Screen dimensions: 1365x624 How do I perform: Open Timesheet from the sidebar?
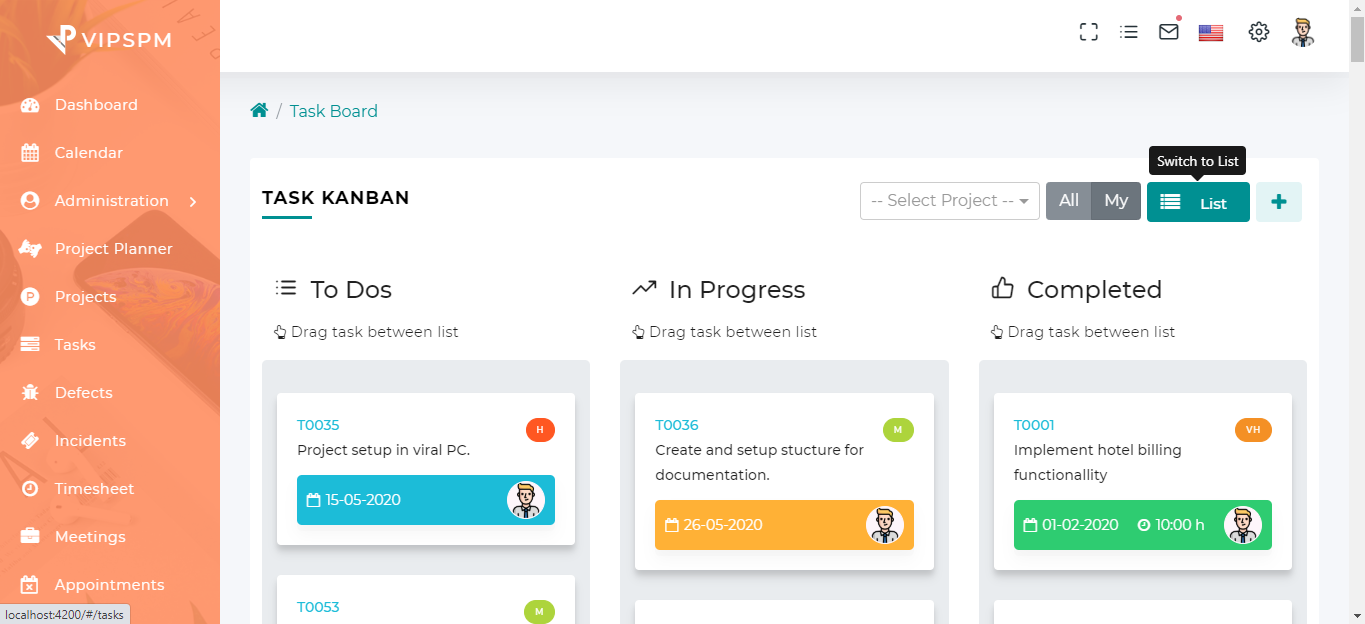click(94, 489)
